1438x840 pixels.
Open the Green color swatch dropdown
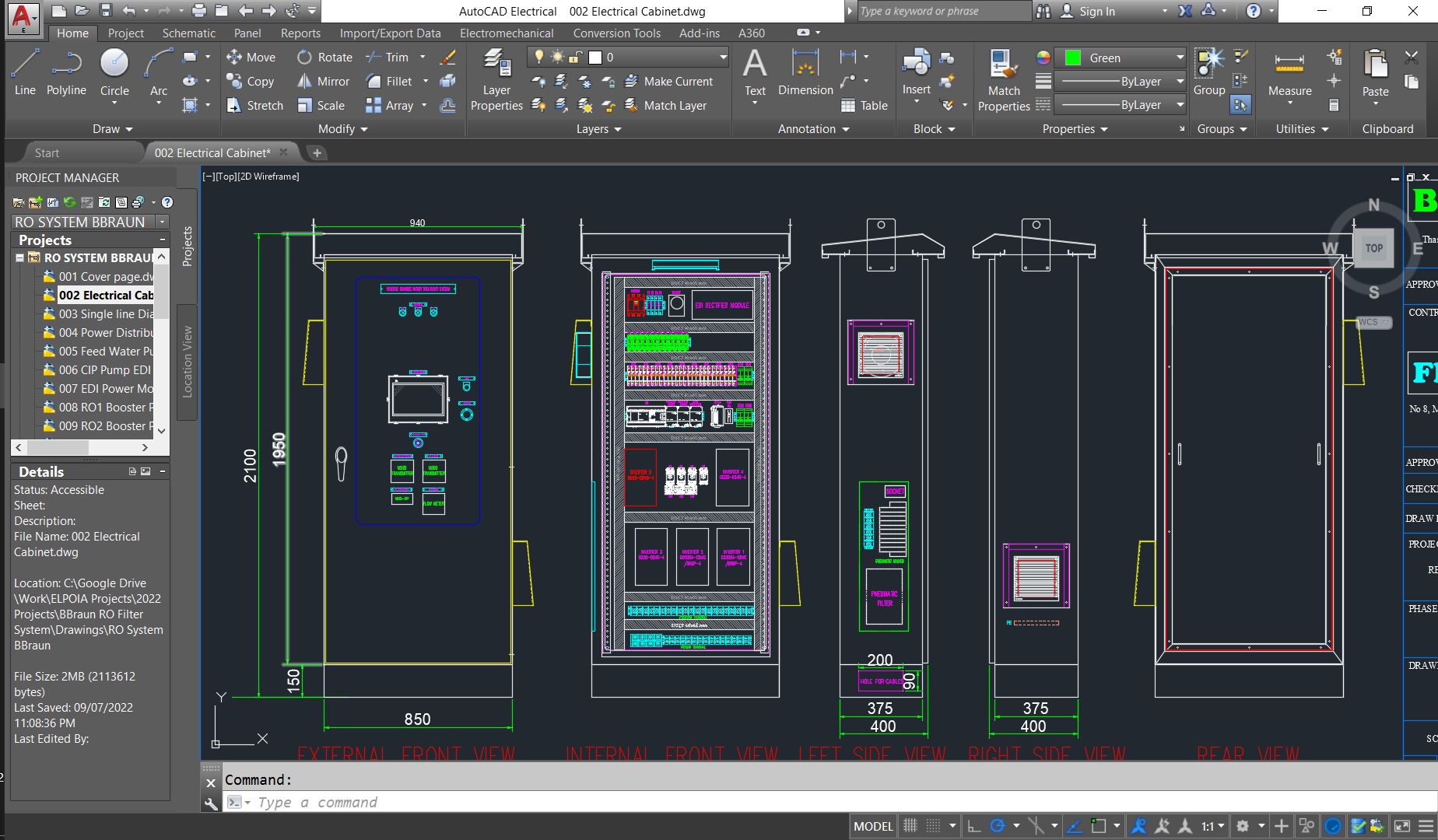tap(1180, 57)
